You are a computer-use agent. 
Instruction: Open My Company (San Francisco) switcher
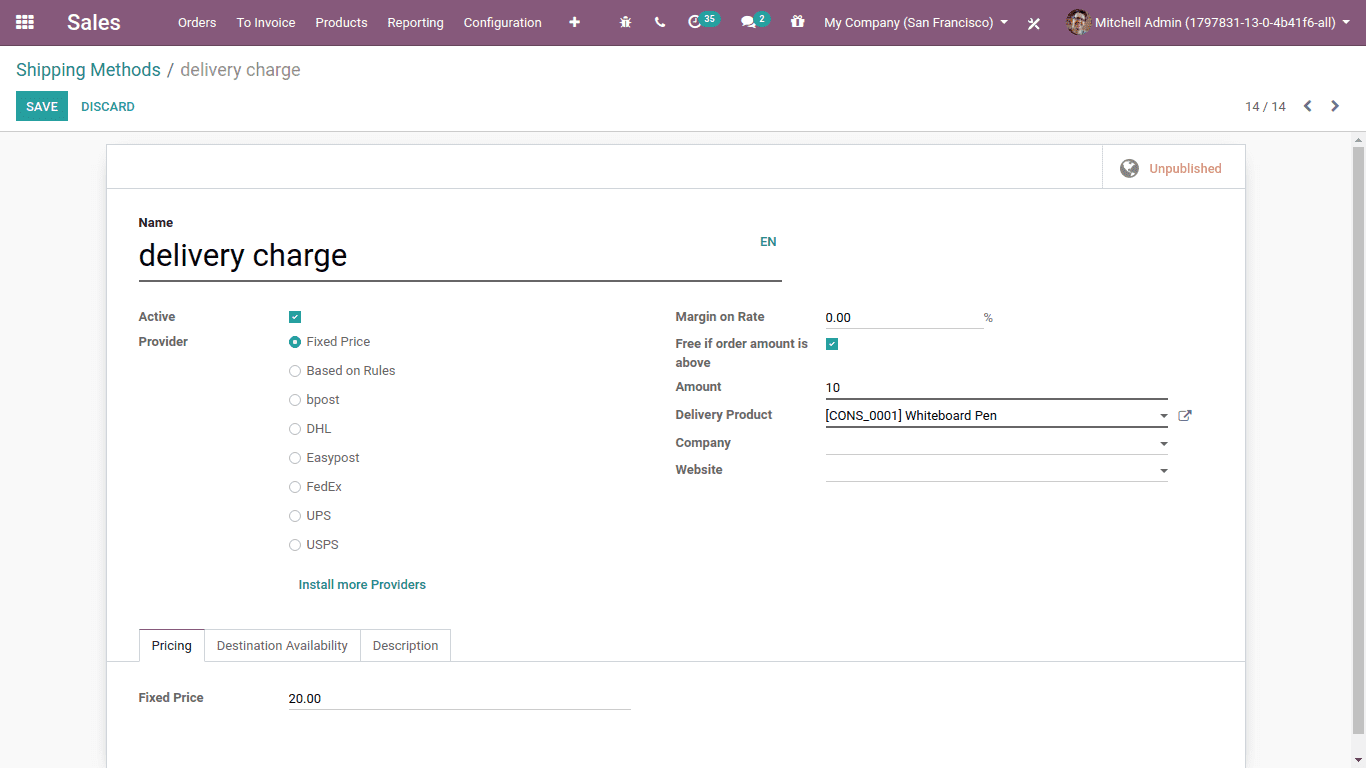click(x=916, y=22)
